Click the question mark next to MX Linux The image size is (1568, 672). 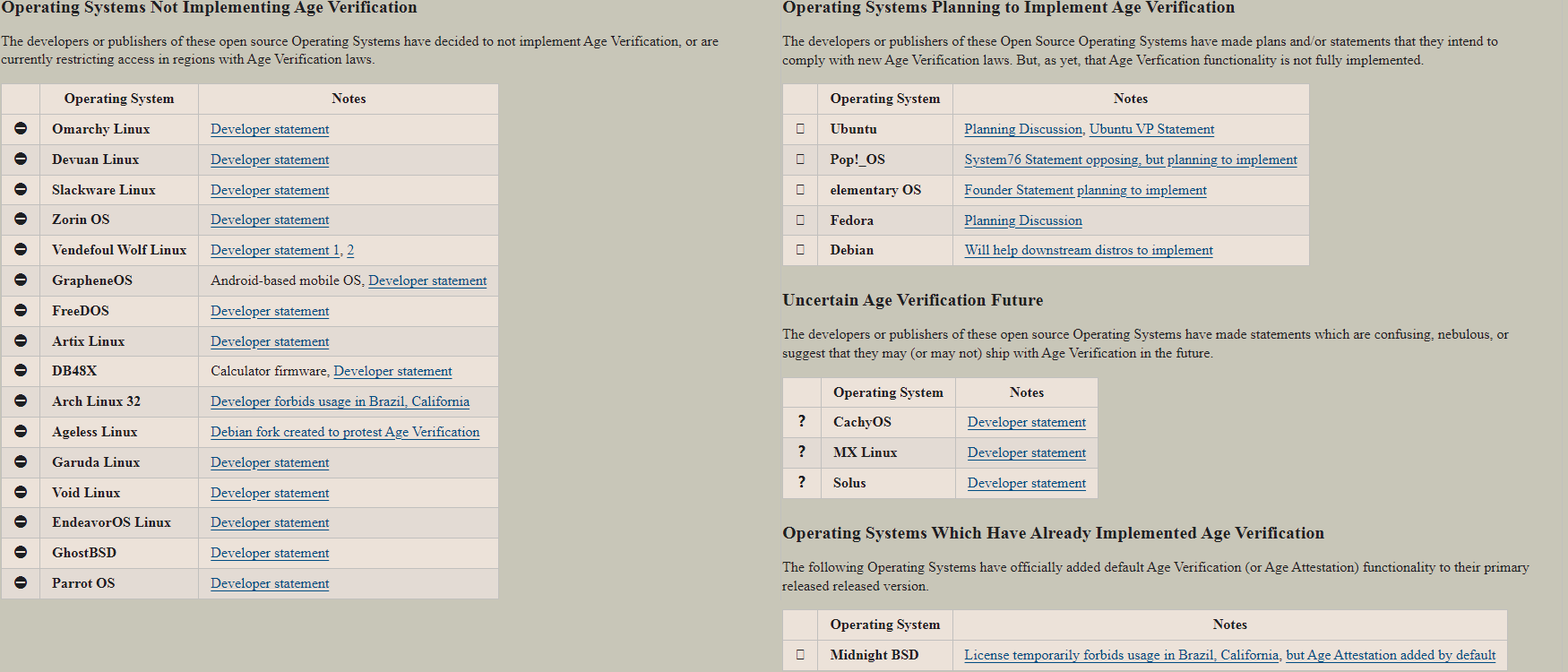pos(802,452)
